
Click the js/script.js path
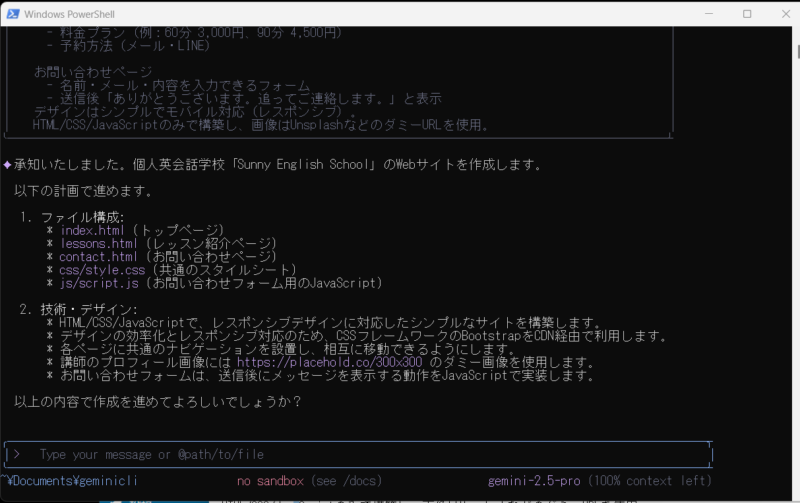(99, 283)
